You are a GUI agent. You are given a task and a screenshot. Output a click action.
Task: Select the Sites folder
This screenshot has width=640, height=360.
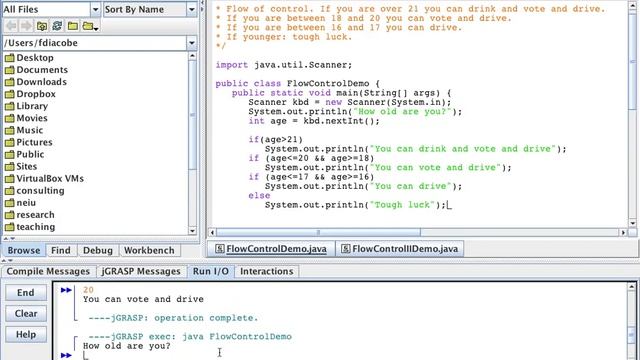(x=27, y=167)
